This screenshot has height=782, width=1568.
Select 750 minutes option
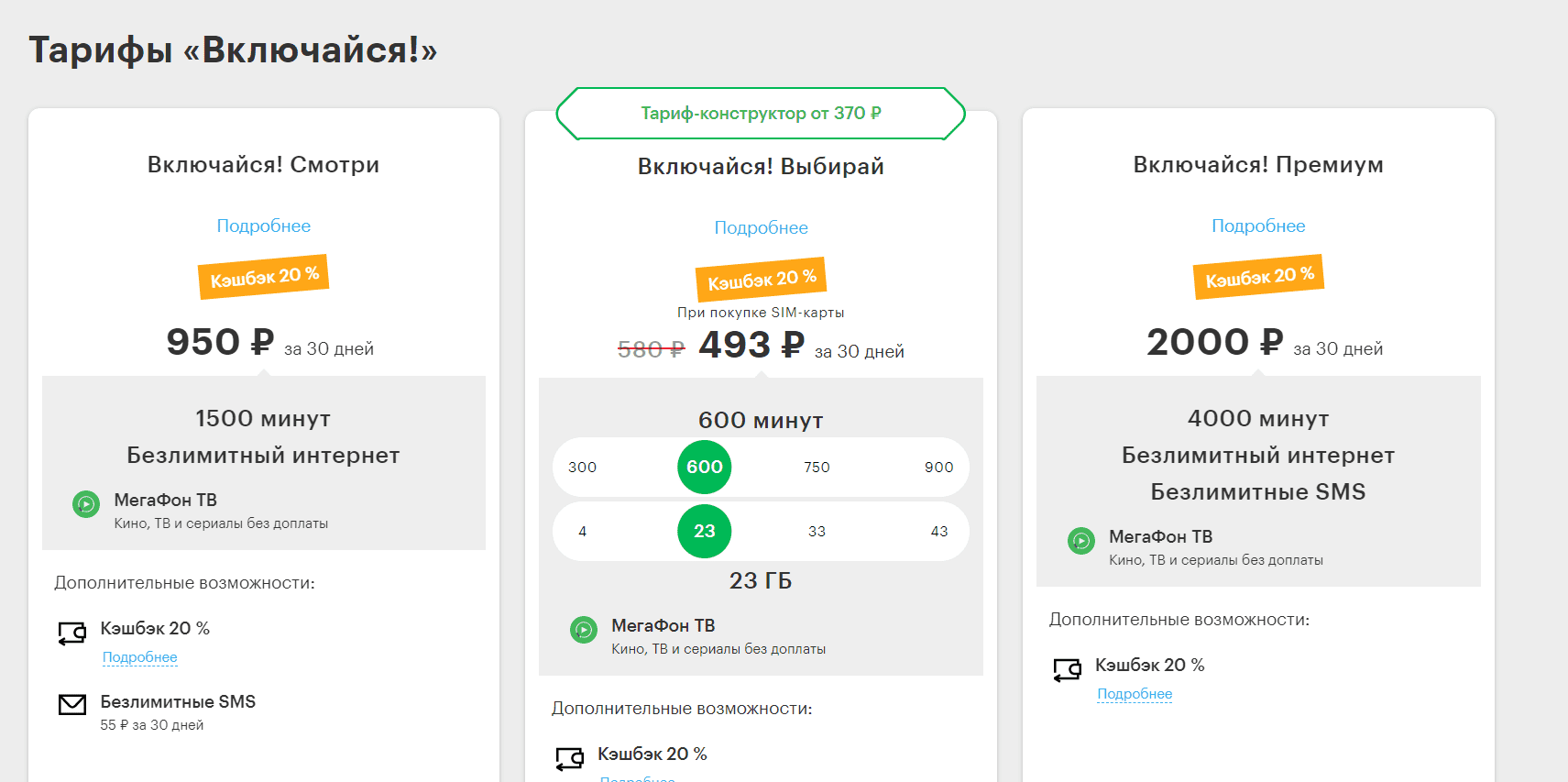coord(817,468)
